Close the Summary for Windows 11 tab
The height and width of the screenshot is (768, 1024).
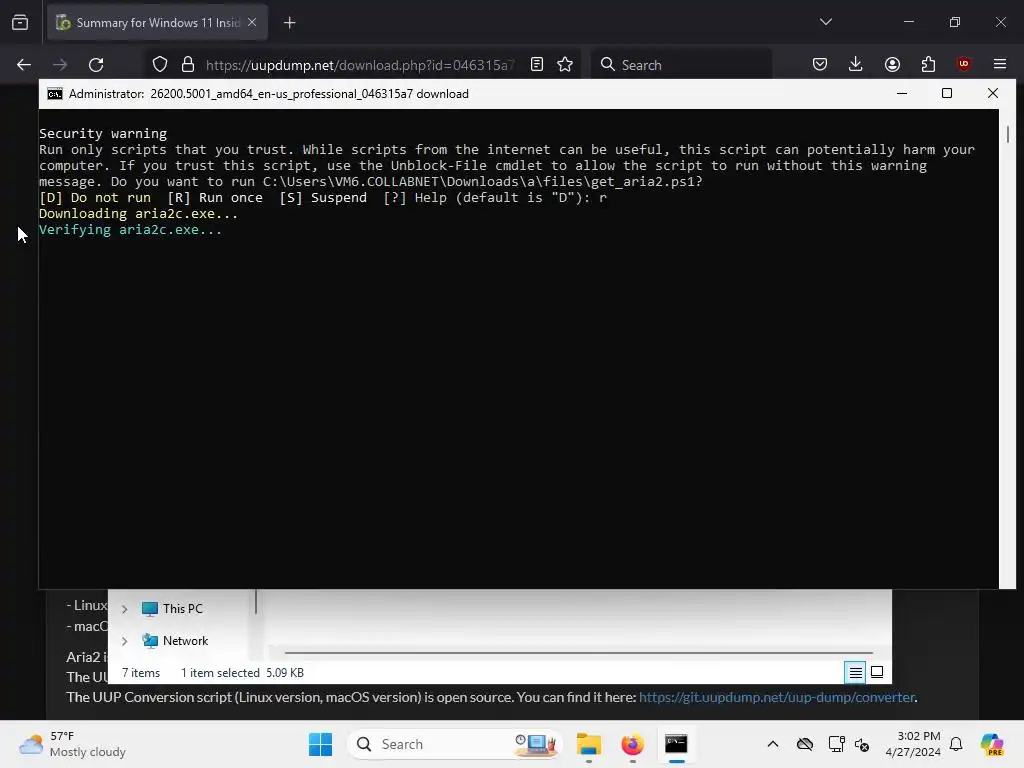[x=252, y=22]
